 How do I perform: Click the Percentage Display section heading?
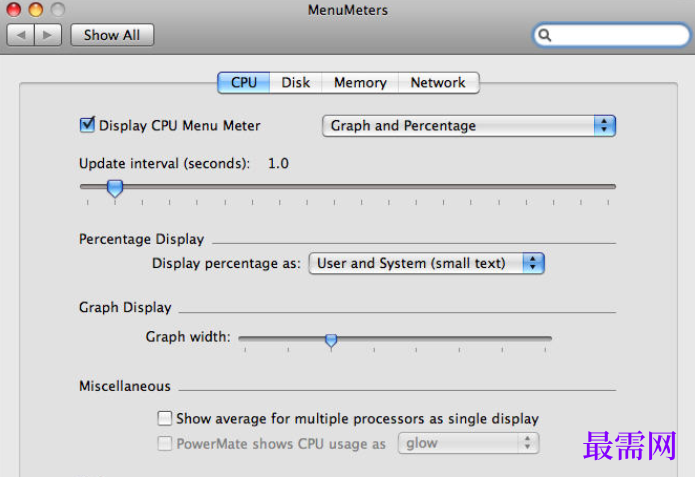[x=141, y=239]
